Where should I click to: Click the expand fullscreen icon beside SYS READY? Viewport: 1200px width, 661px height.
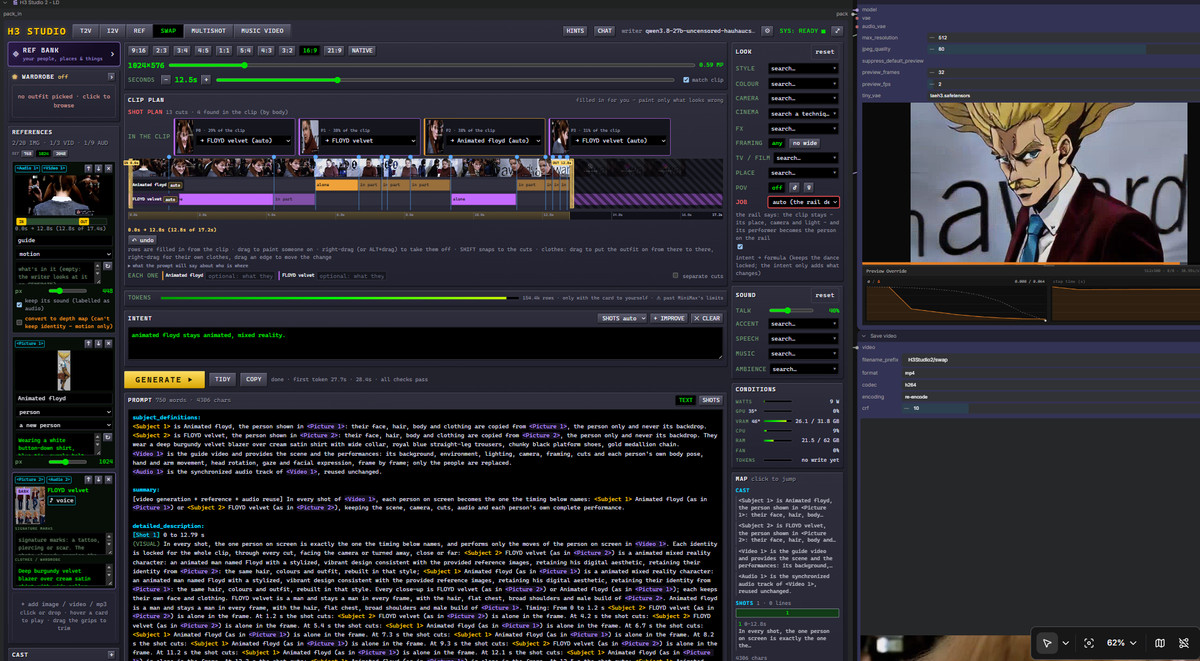click(x=837, y=31)
